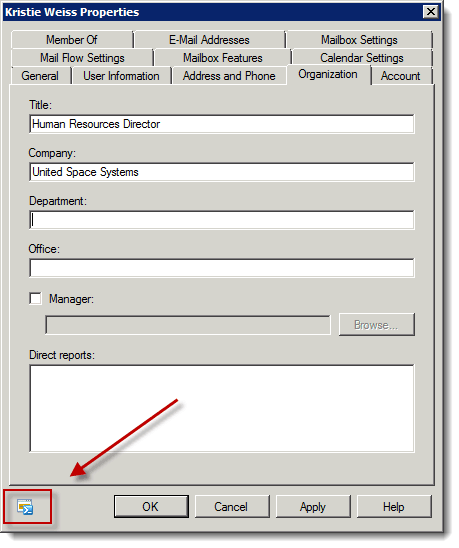Close the Kristie Weiss Properties dialog
This screenshot has width=459, height=548.
click(431, 12)
